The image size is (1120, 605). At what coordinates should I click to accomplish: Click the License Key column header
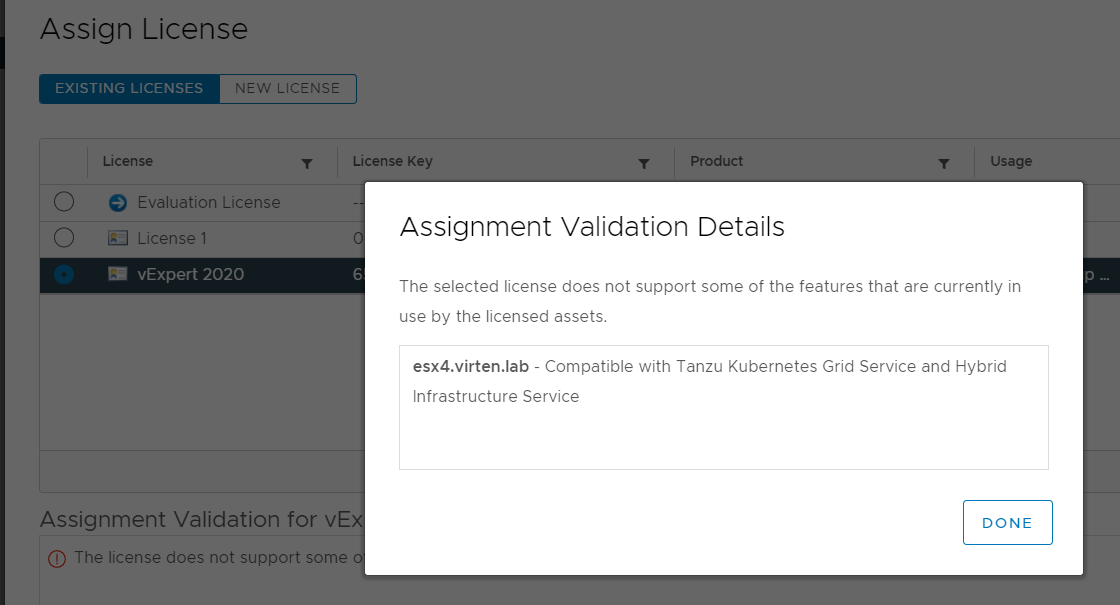coord(393,161)
